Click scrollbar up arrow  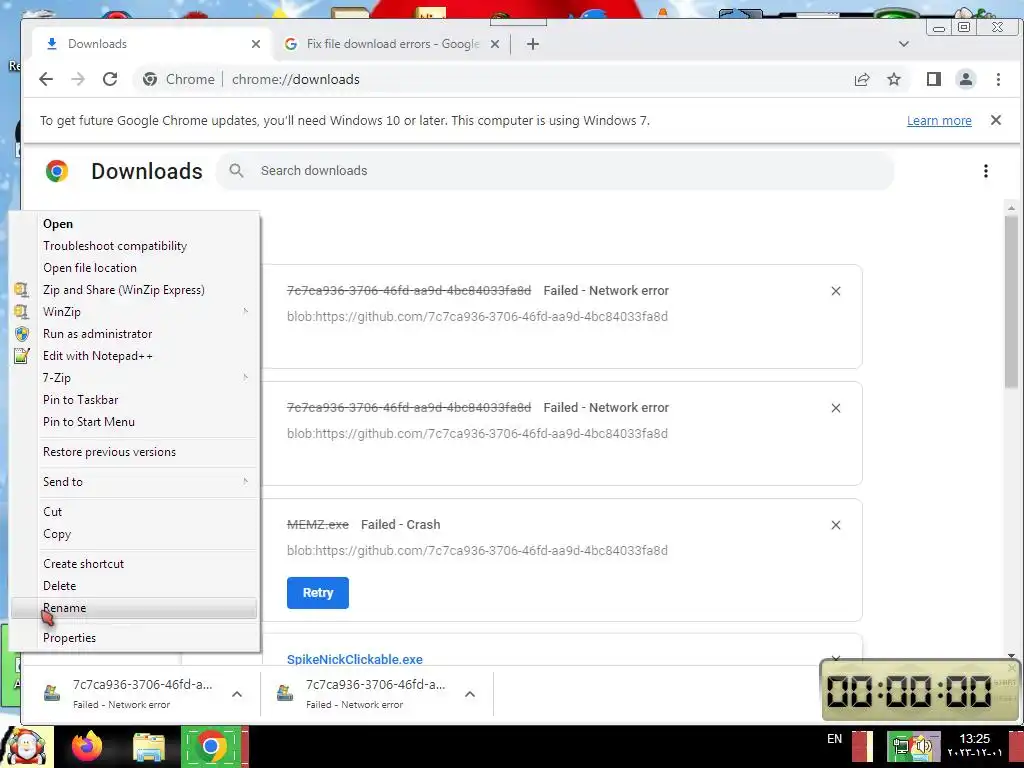click(x=1011, y=208)
